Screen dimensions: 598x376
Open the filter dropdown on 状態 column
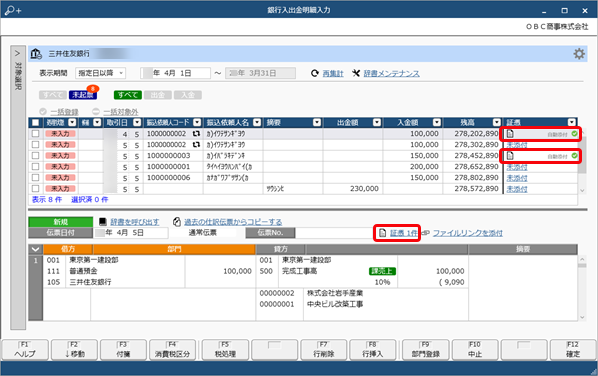(x=72, y=122)
